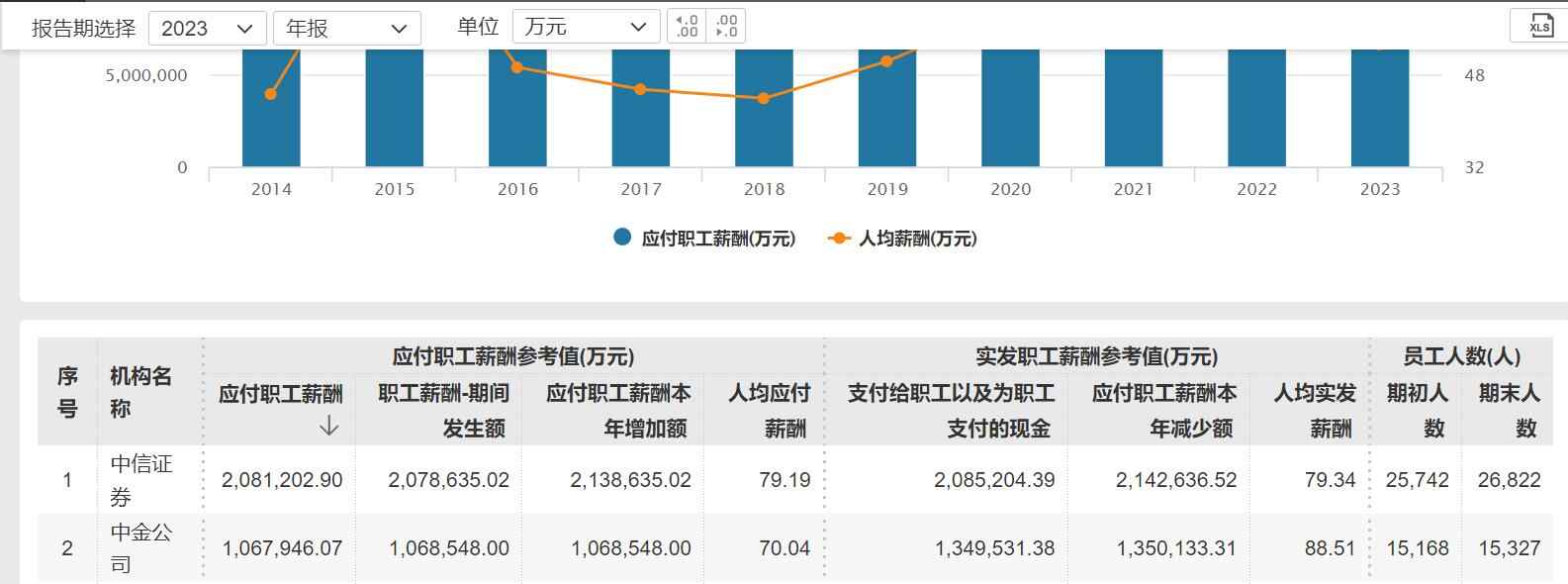Open the 年报 report type dropdown
The image size is (1568, 584).
[346, 28]
